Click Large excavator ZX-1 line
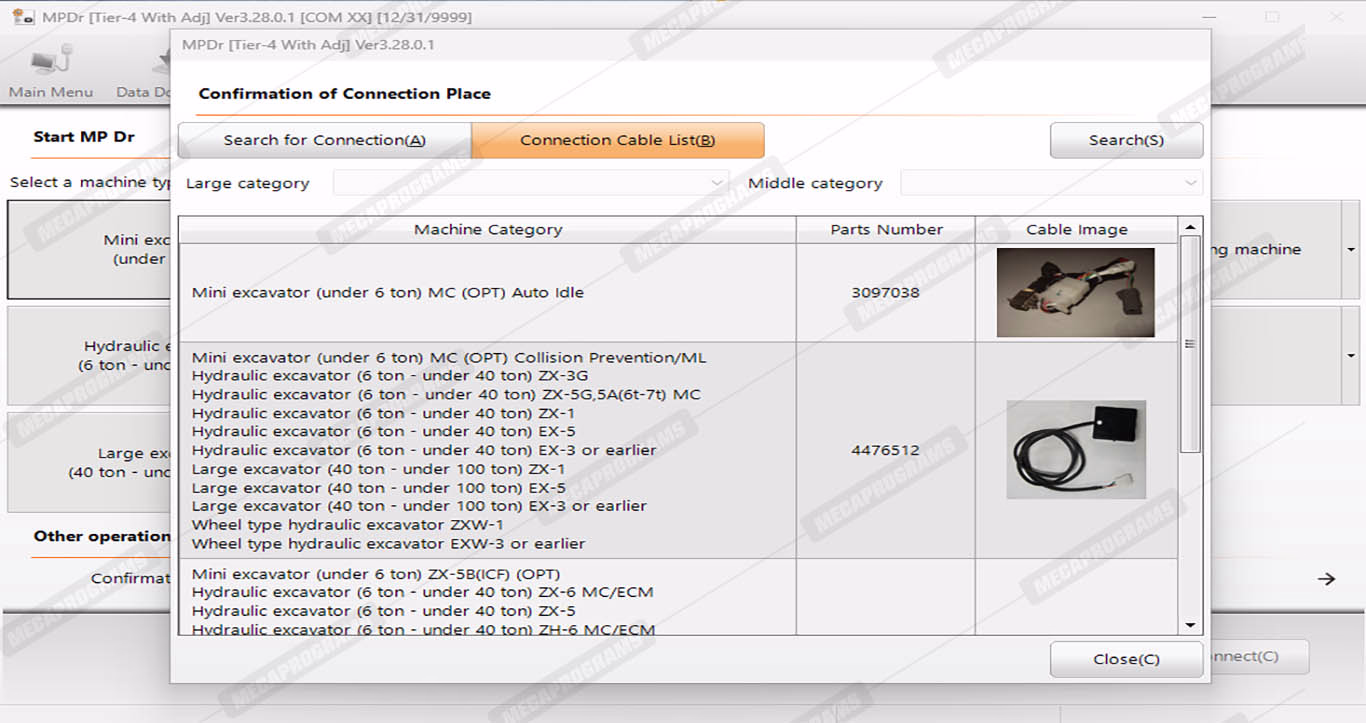Viewport: 1366px width, 723px height. click(x=378, y=469)
